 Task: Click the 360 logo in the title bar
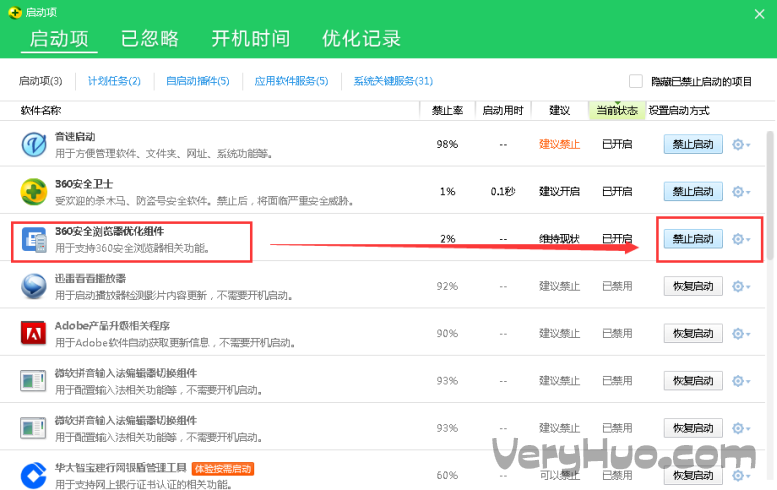[x=15, y=12]
